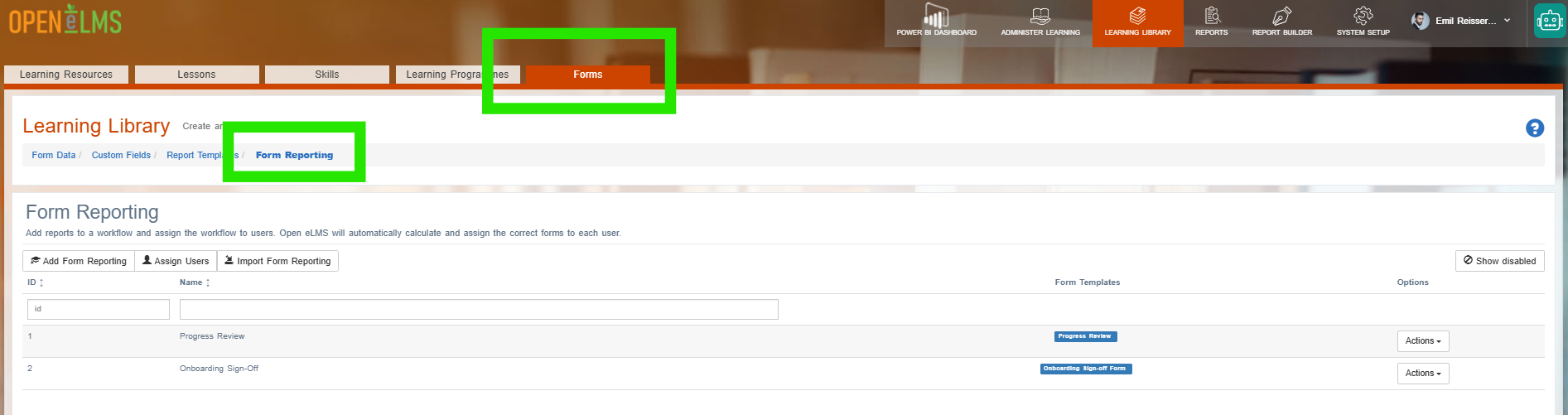Click Emil Reisser's profile avatar
Screen dimensions: 1568x415
point(1421,21)
